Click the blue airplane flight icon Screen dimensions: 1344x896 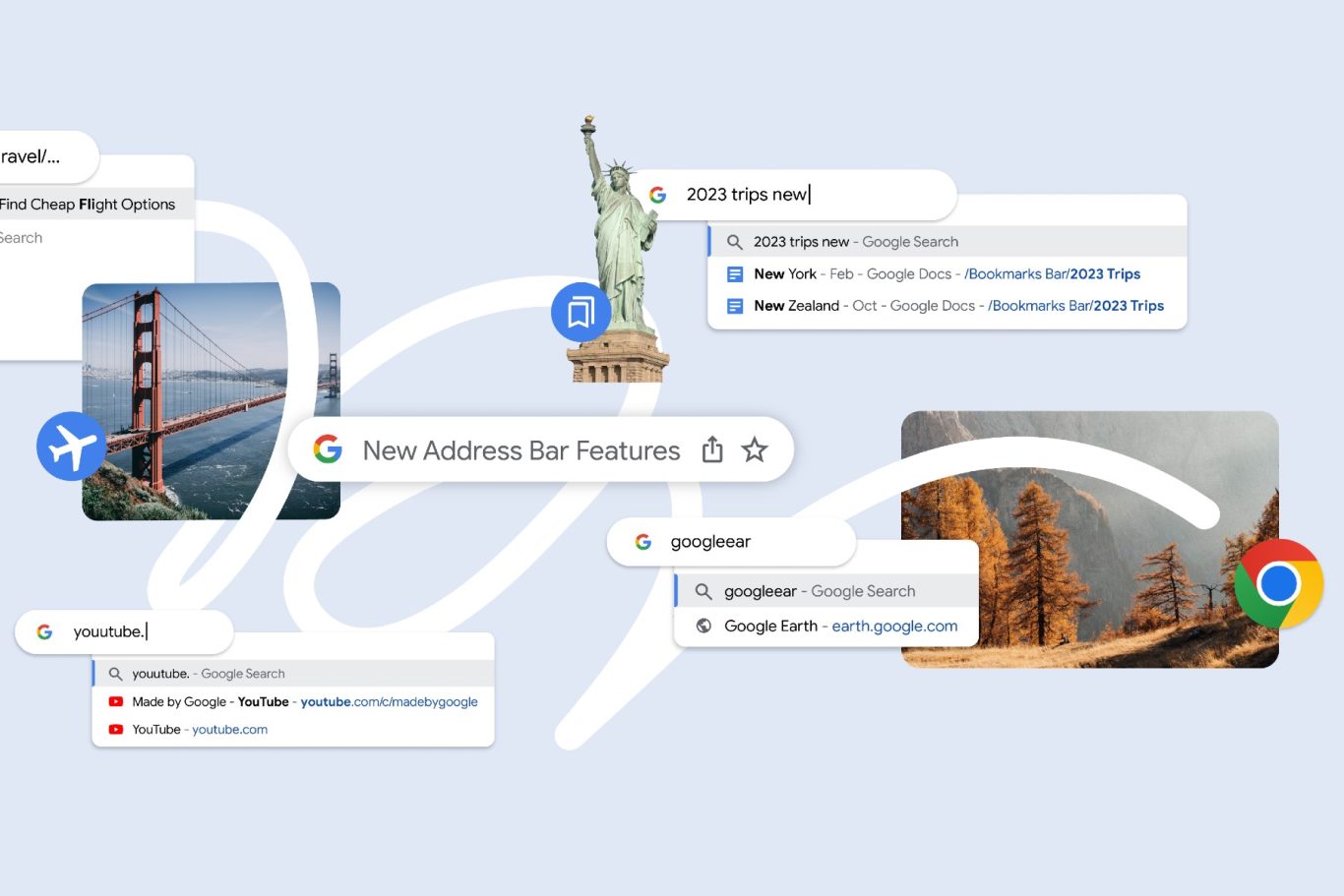click(x=71, y=447)
